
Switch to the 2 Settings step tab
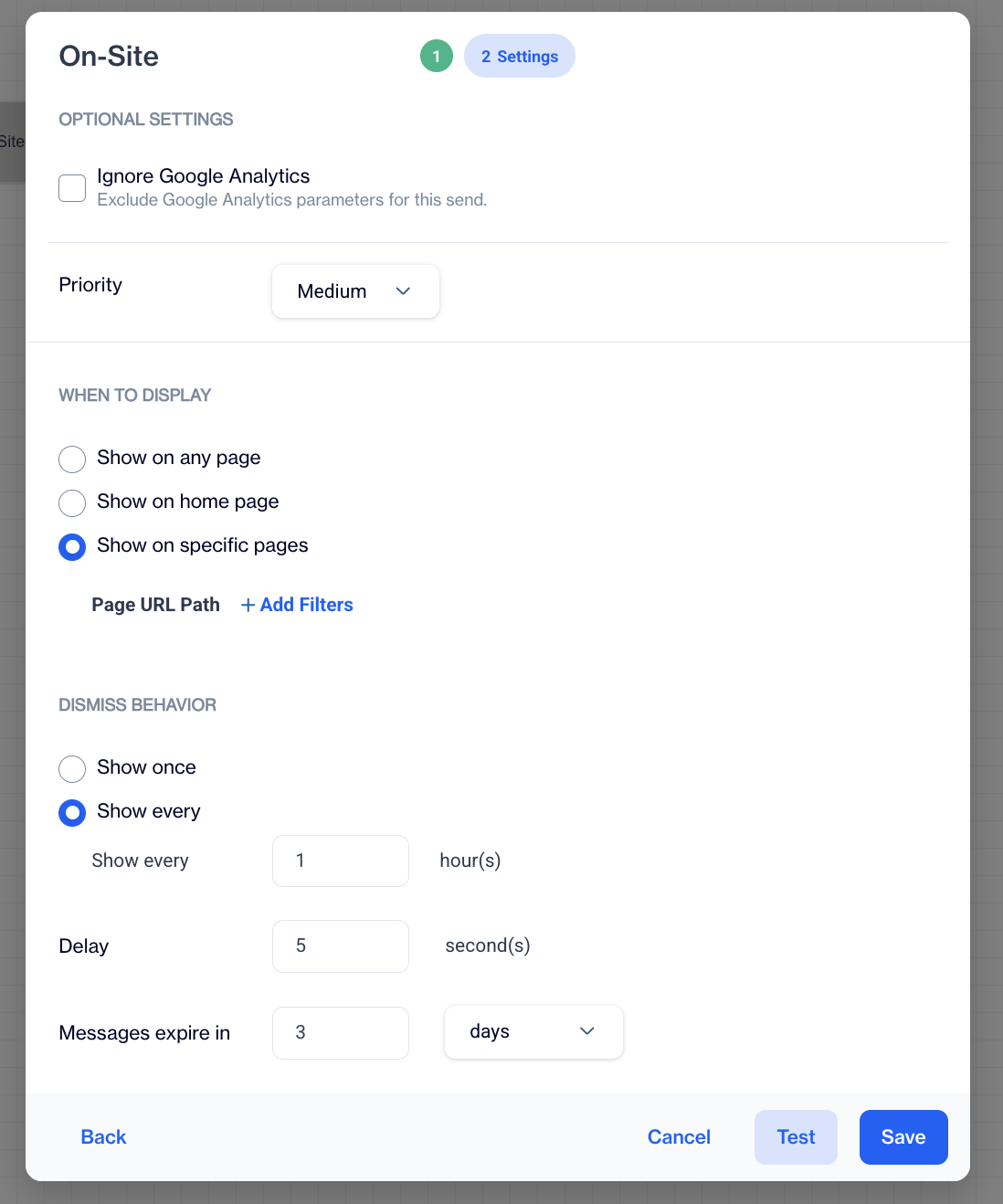click(520, 57)
